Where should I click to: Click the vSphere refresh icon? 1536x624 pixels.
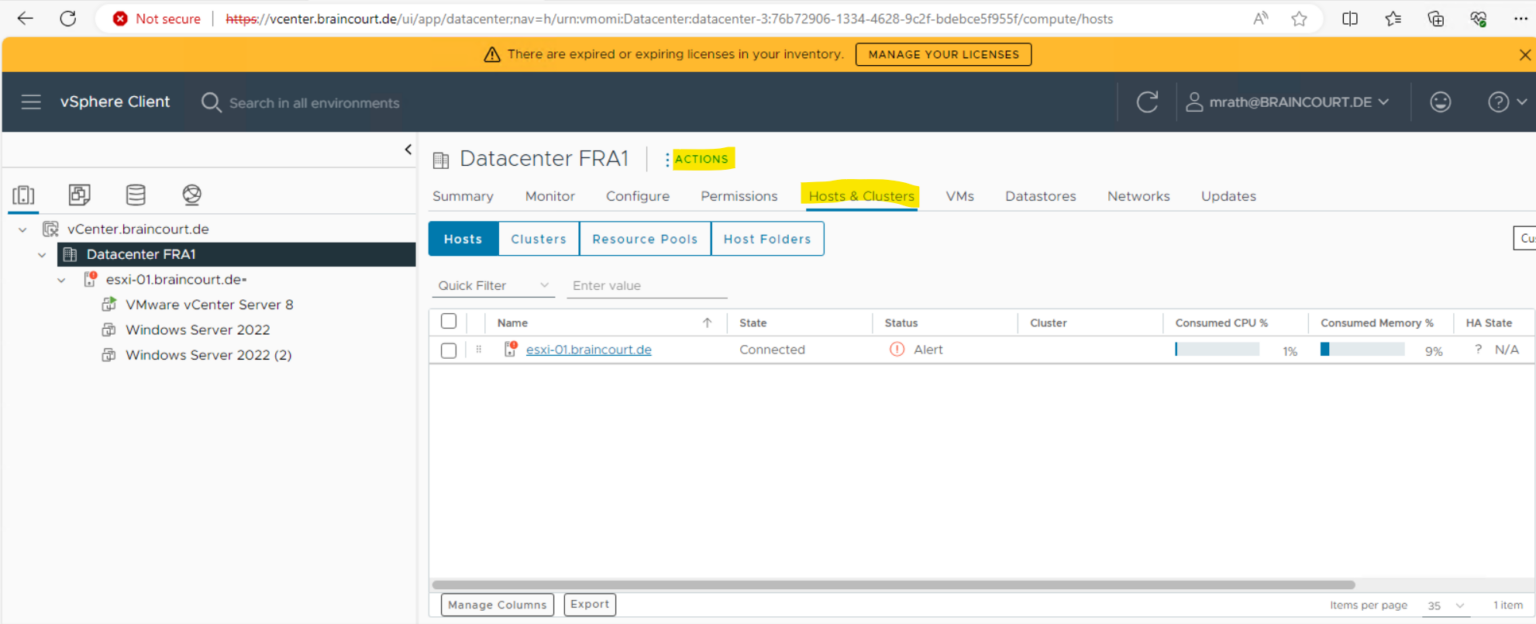1147,102
